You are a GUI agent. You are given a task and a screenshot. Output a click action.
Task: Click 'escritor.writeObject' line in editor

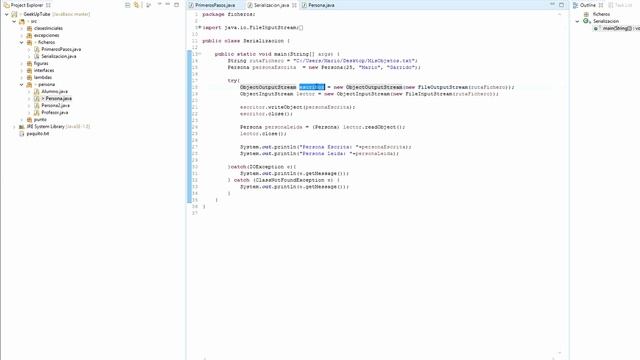click(298, 107)
